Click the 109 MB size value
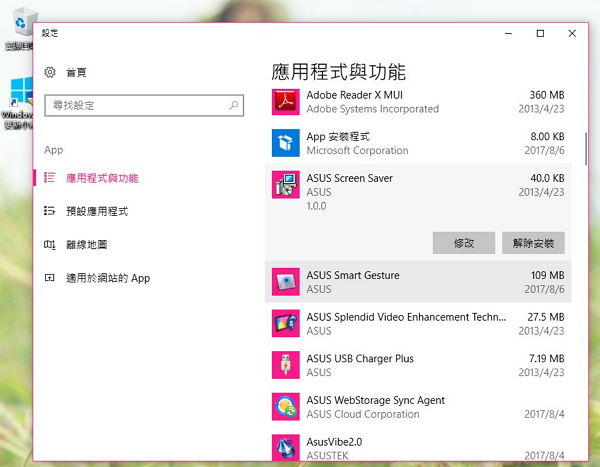The width and height of the screenshot is (600, 467). click(548, 275)
